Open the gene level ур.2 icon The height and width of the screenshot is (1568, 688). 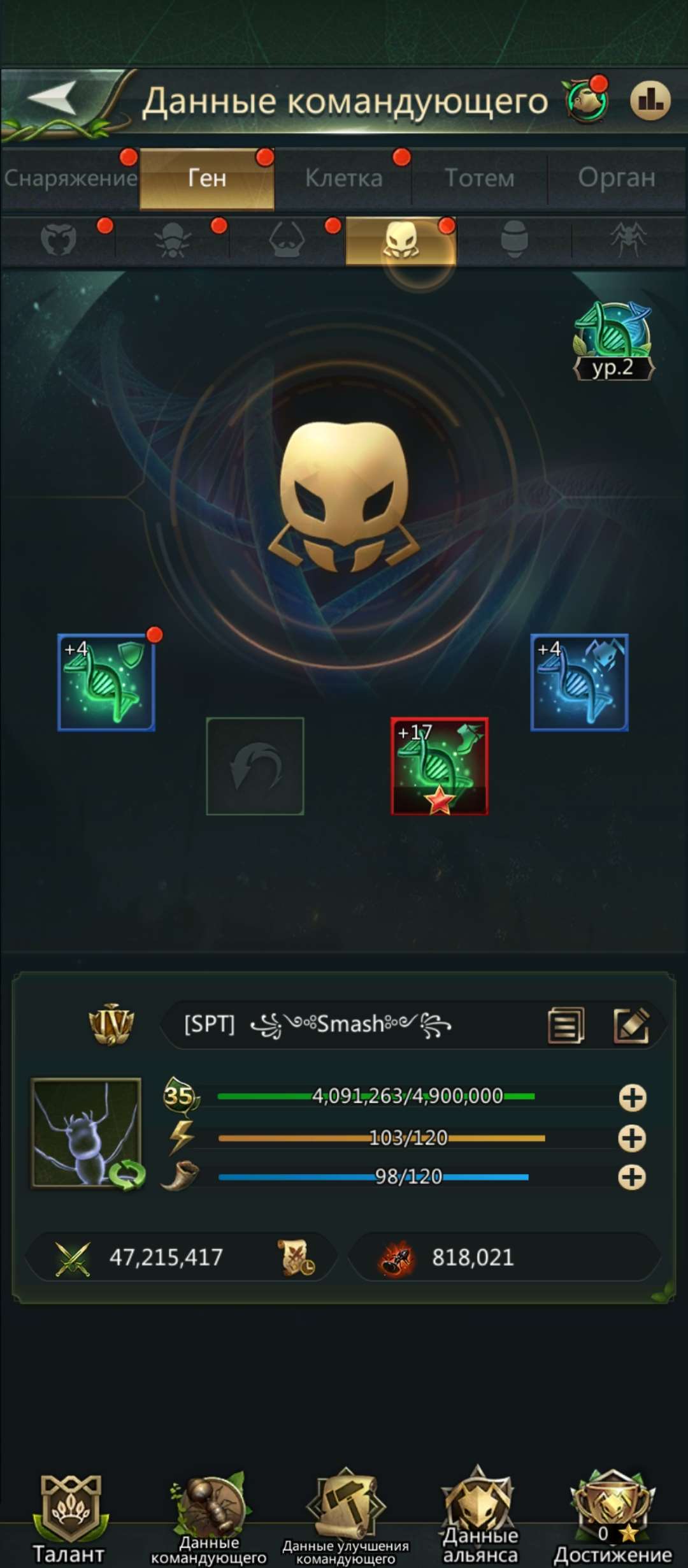tap(613, 342)
